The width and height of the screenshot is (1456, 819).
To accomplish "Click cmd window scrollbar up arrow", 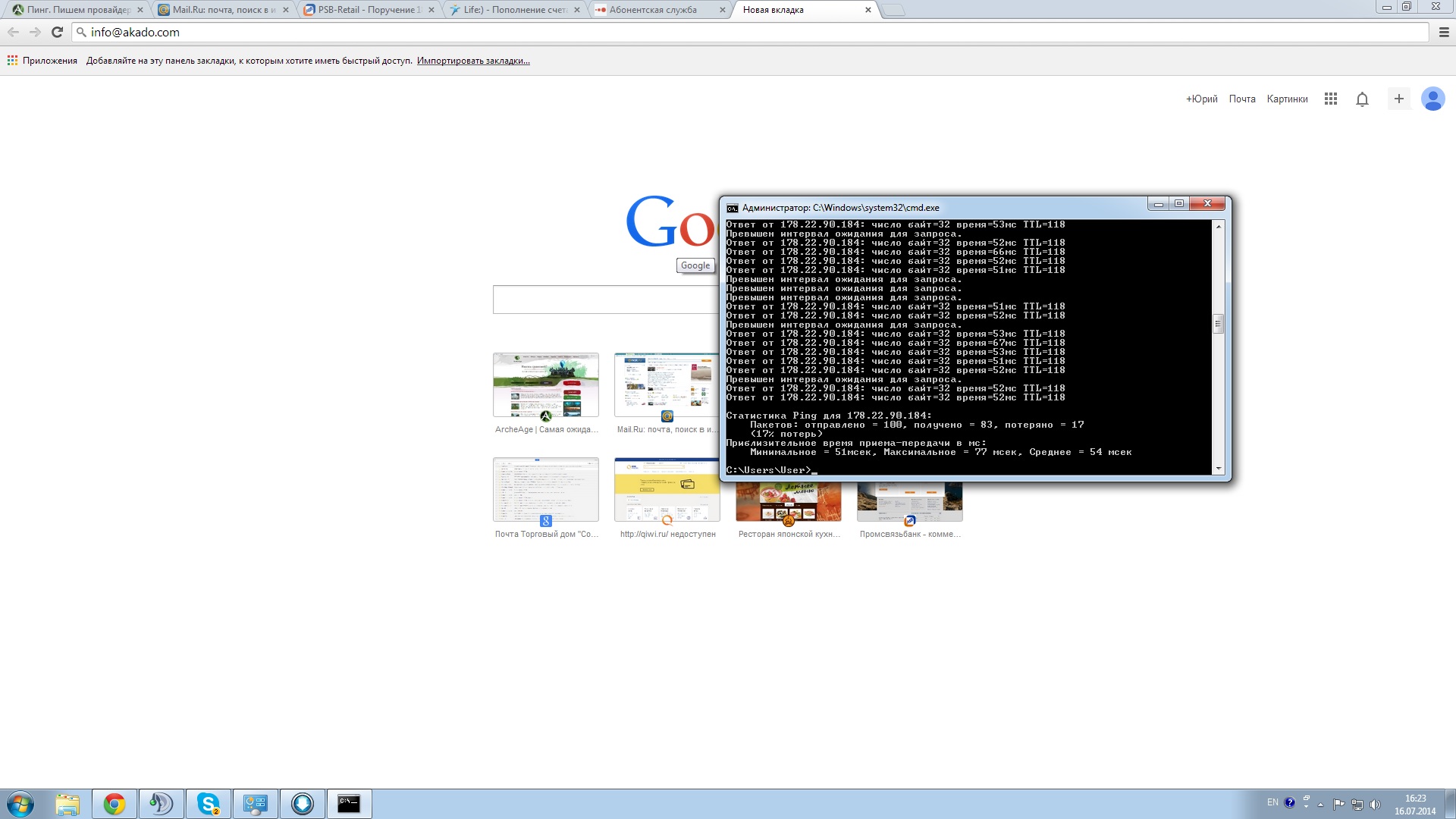I will pos(1219,226).
